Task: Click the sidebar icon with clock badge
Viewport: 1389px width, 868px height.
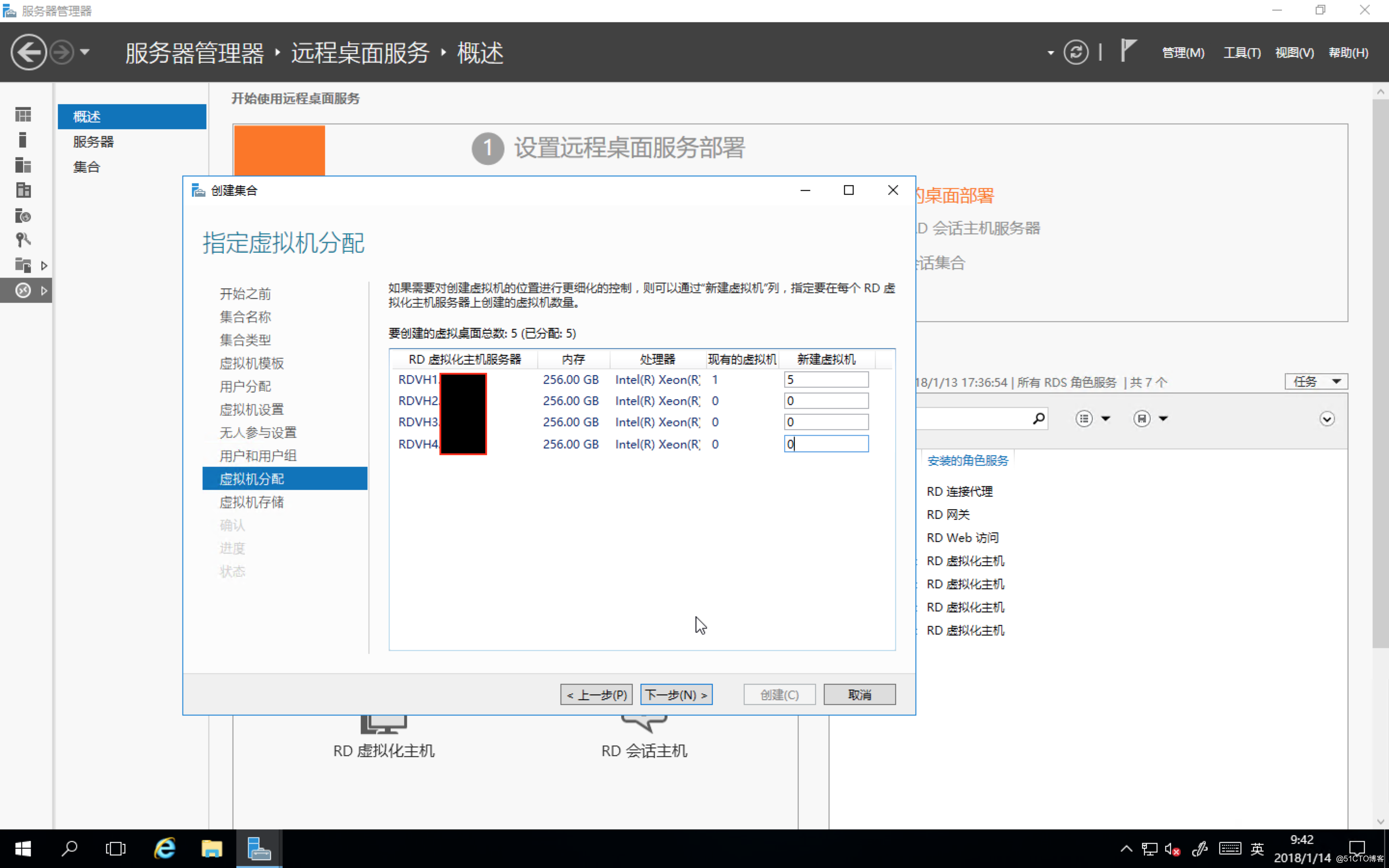Action: tap(23, 215)
